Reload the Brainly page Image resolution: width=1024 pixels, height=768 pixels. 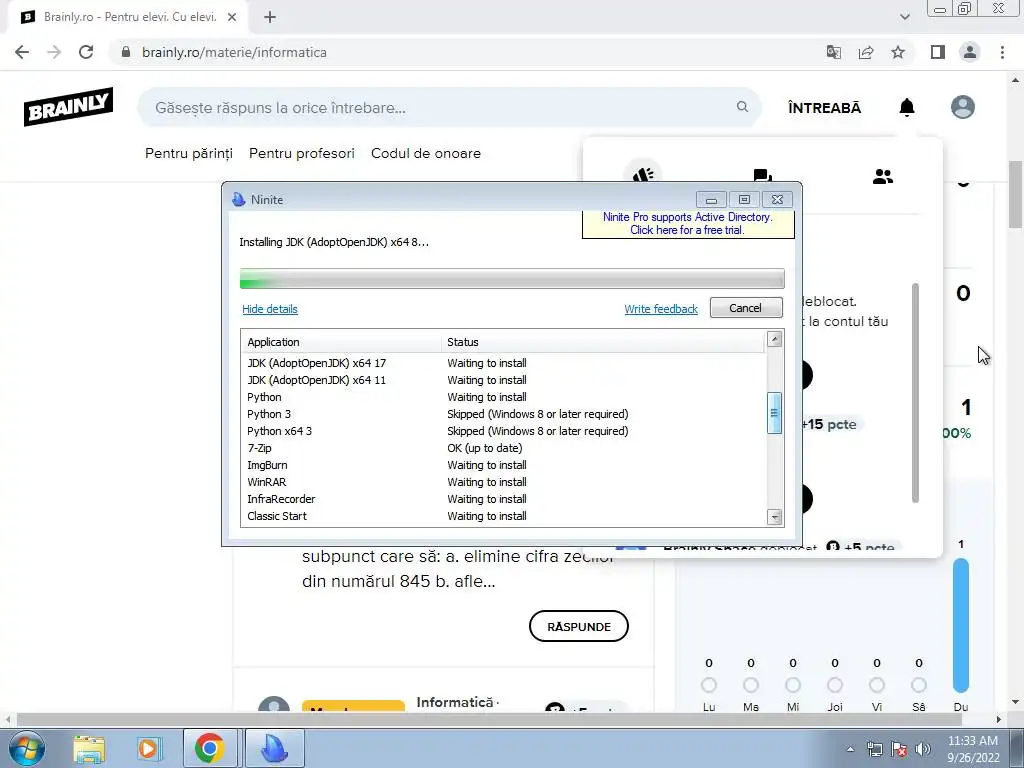[86, 52]
